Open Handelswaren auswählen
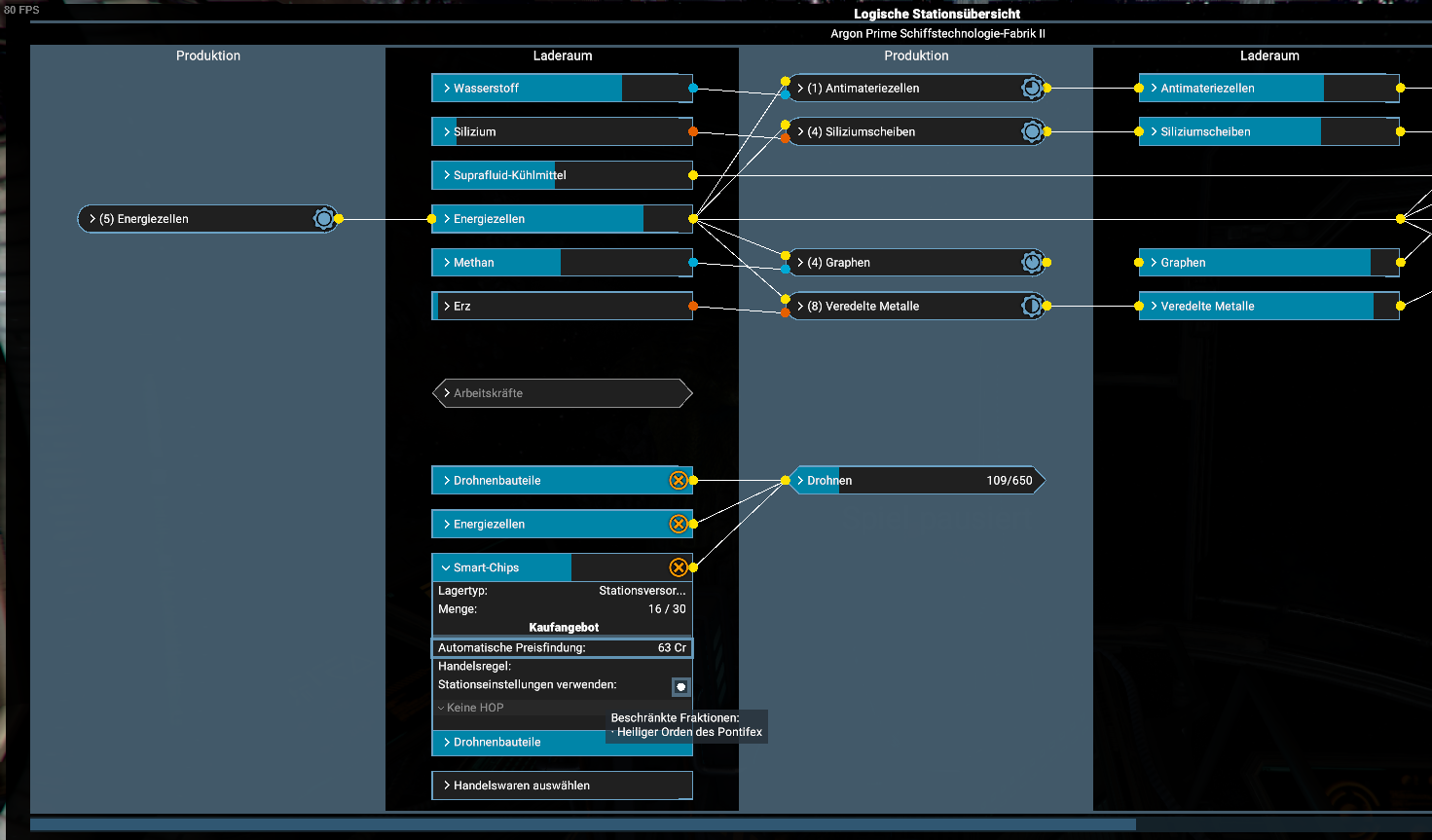The image size is (1432, 840). click(x=562, y=785)
